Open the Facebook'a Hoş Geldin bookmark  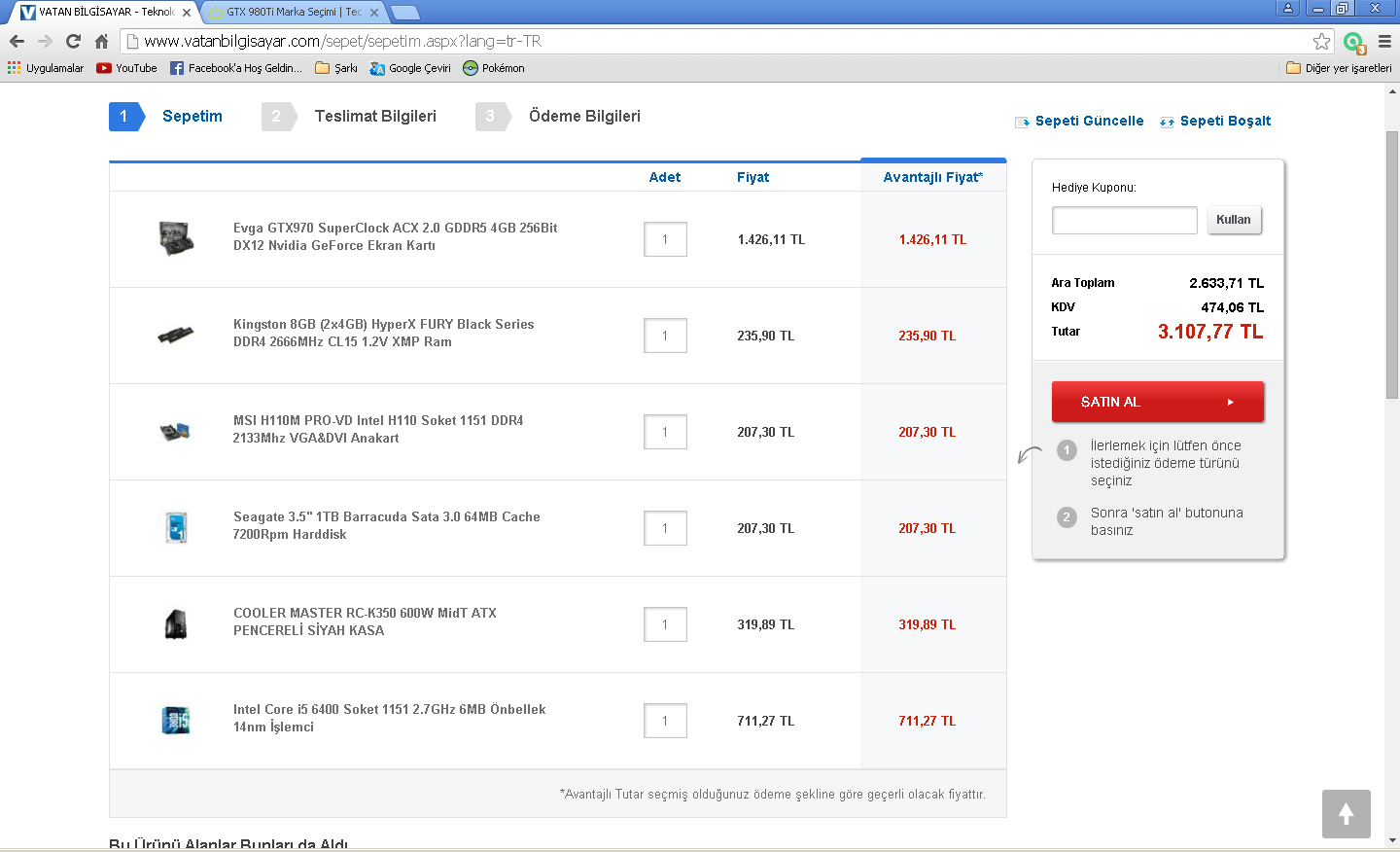(236, 68)
